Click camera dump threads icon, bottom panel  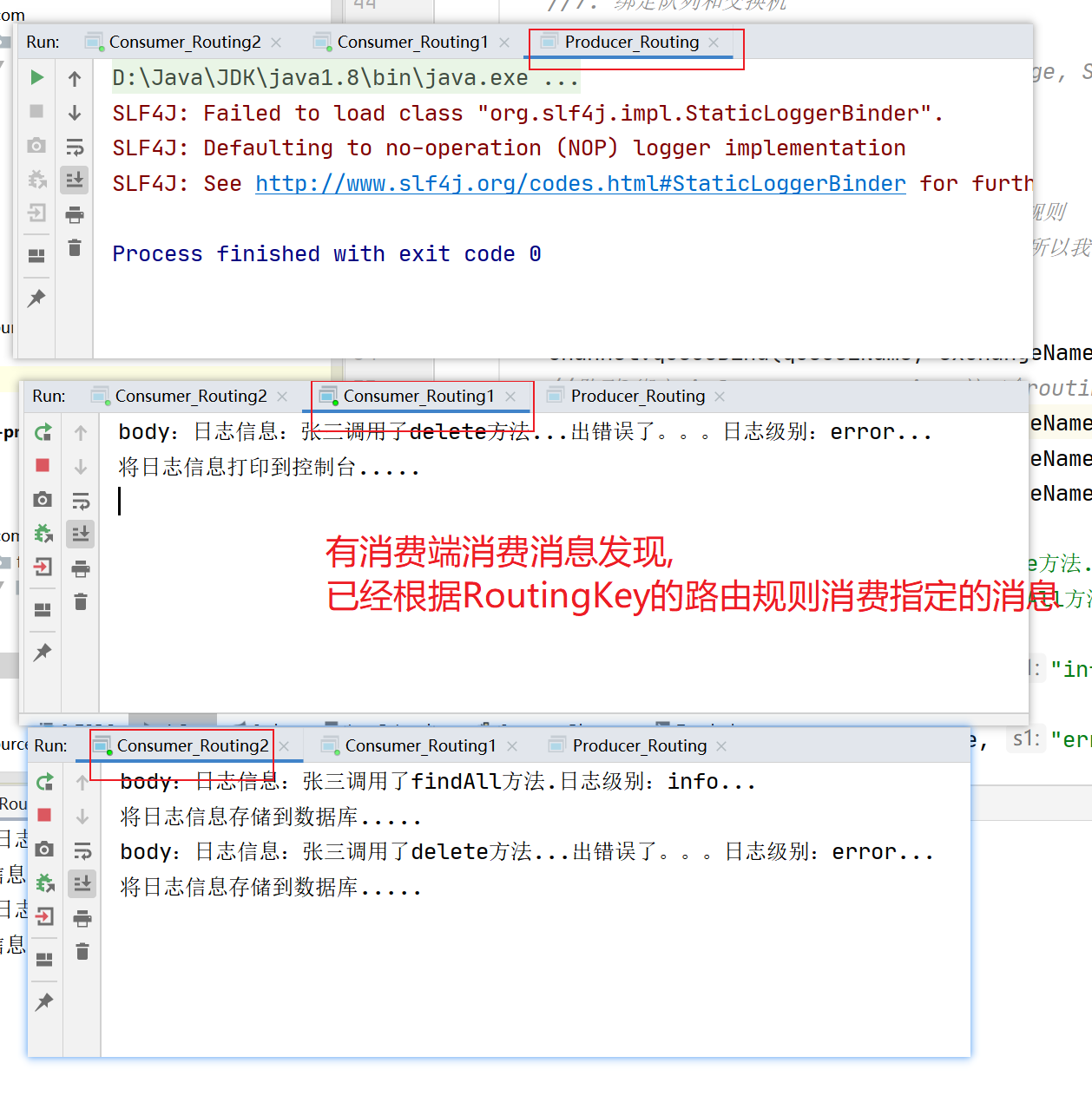tap(44, 849)
